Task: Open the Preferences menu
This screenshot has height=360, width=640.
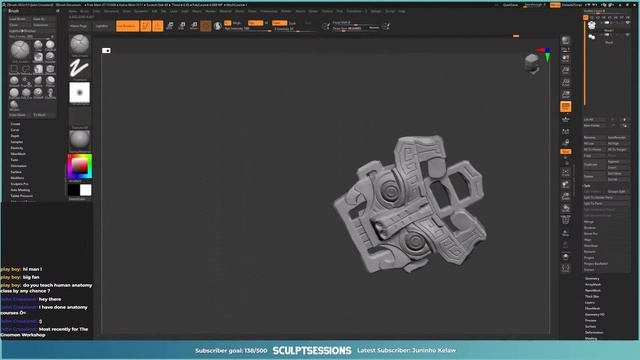Action: point(269,11)
